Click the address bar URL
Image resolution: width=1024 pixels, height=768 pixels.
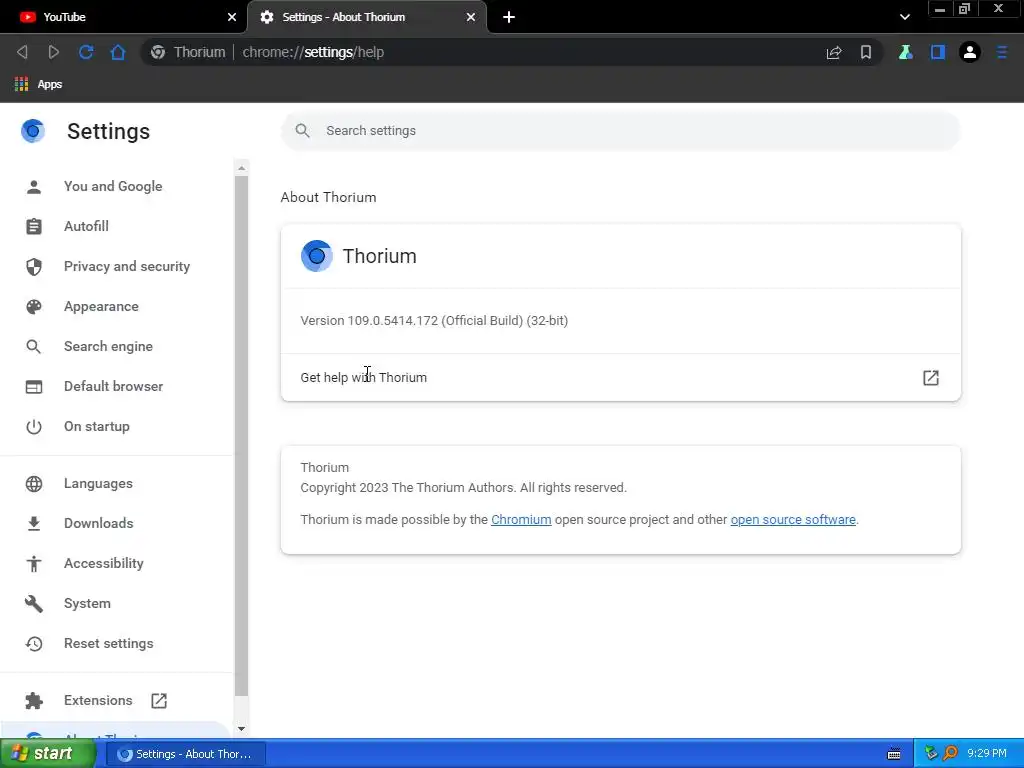[x=313, y=52]
